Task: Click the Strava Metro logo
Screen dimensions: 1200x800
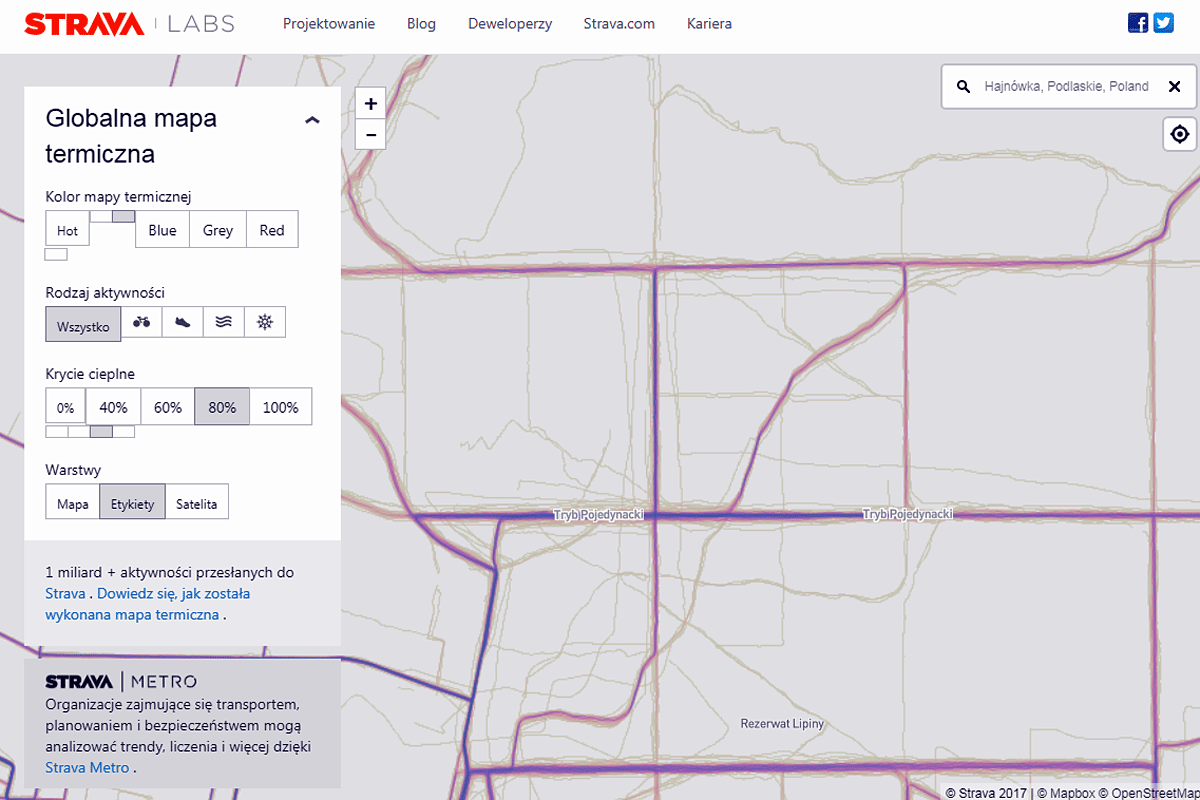Action: 121,682
